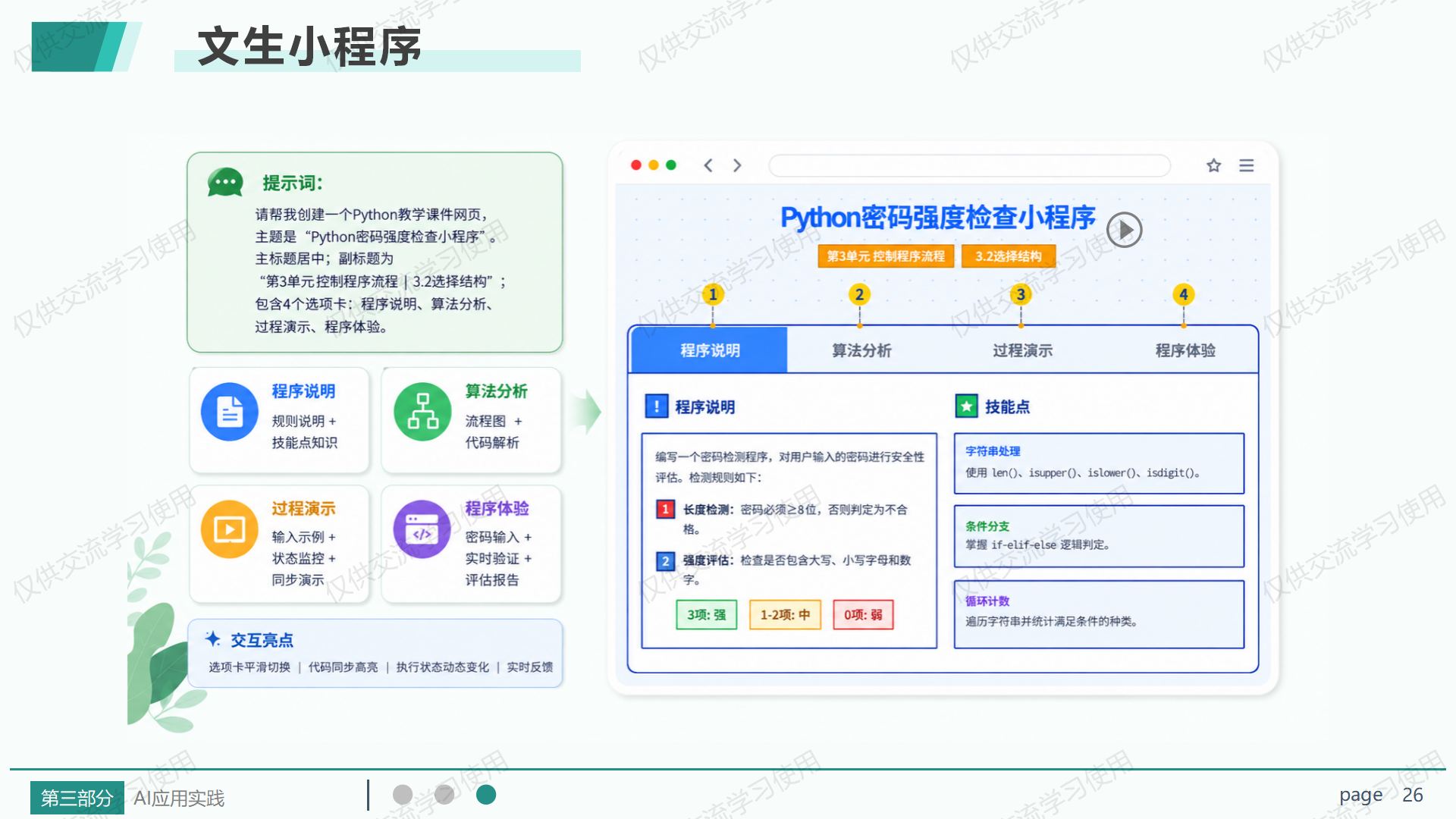Click the 代码同步高亮 text
This screenshot has height=819, width=1456.
tap(343, 667)
